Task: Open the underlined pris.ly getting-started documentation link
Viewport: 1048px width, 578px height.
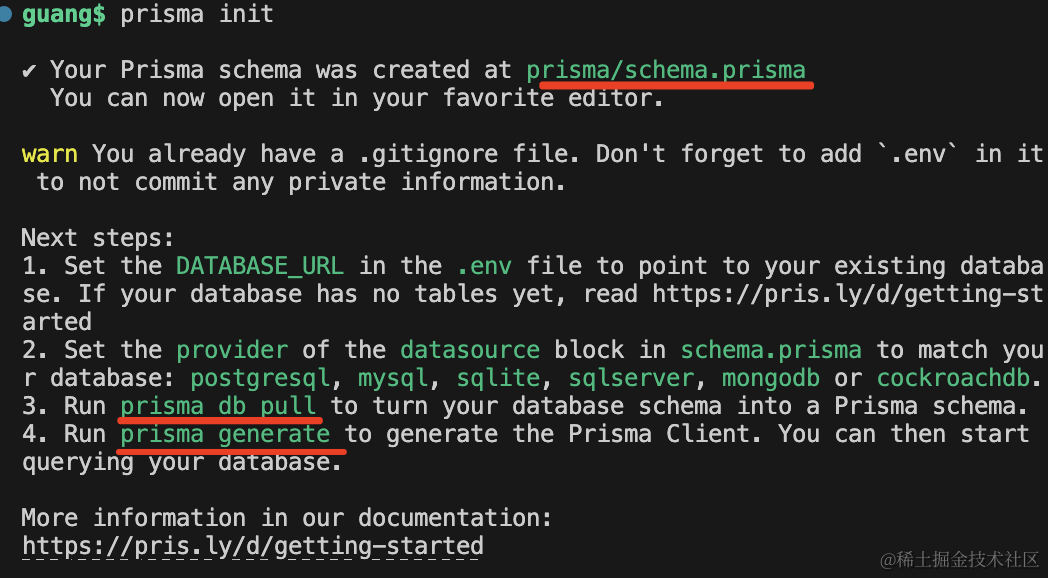Action: (253, 546)
